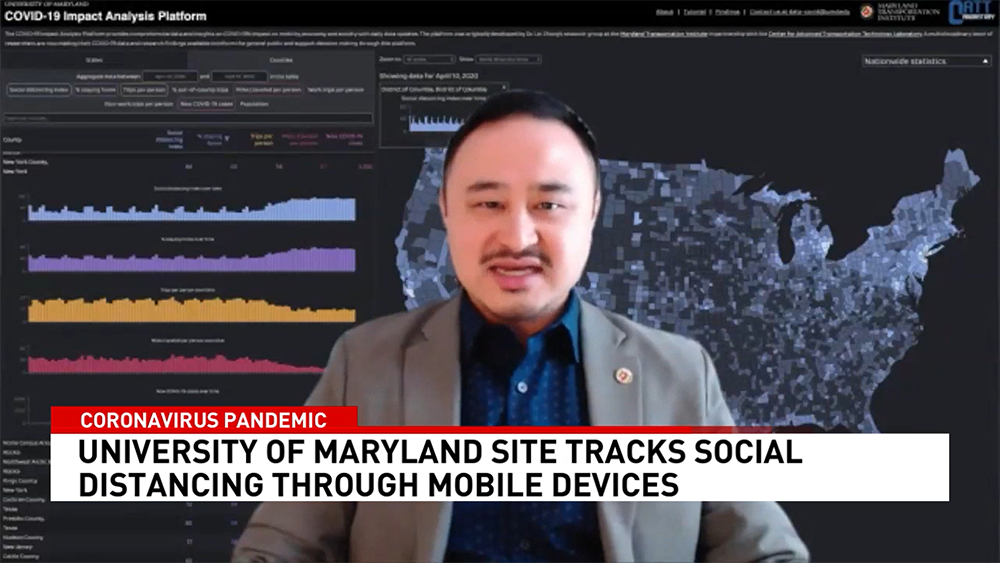Toggle the Population metric chip

[x=254, y=104]
